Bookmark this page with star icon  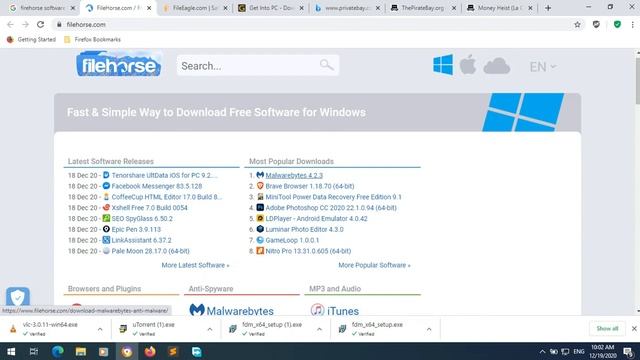click(577, 24)
